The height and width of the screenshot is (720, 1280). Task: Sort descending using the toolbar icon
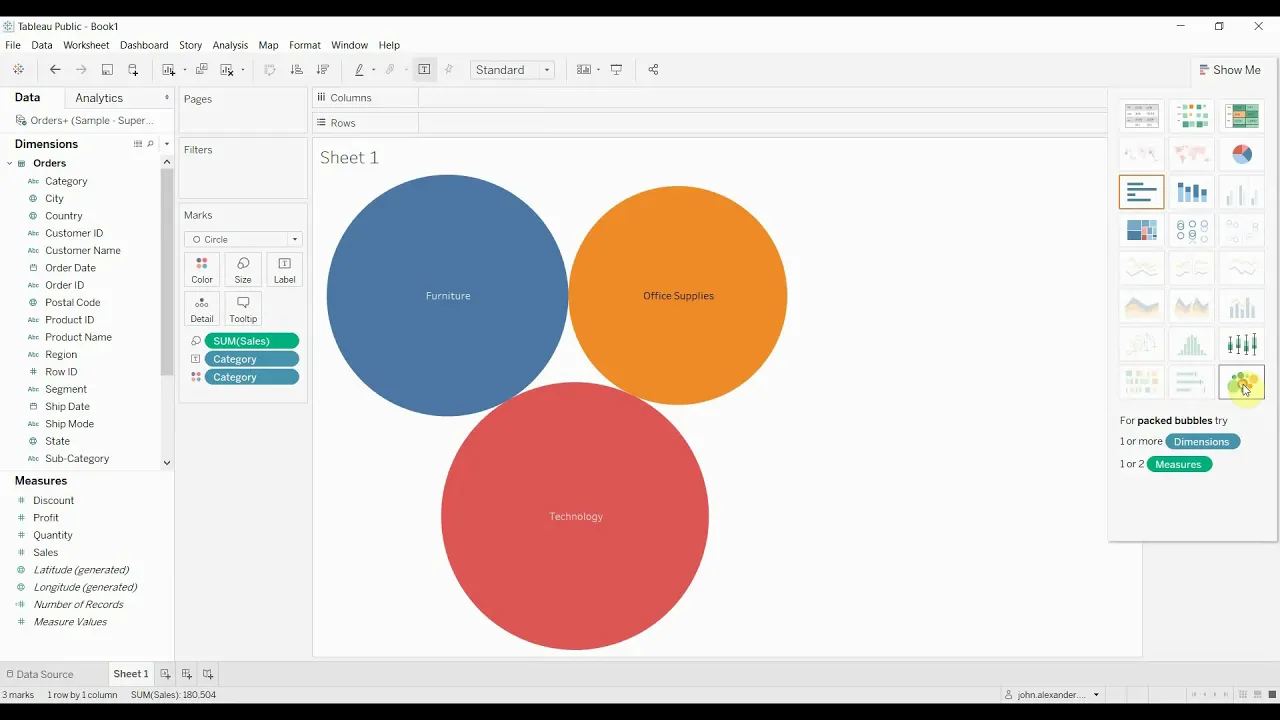tap(322, 70)
